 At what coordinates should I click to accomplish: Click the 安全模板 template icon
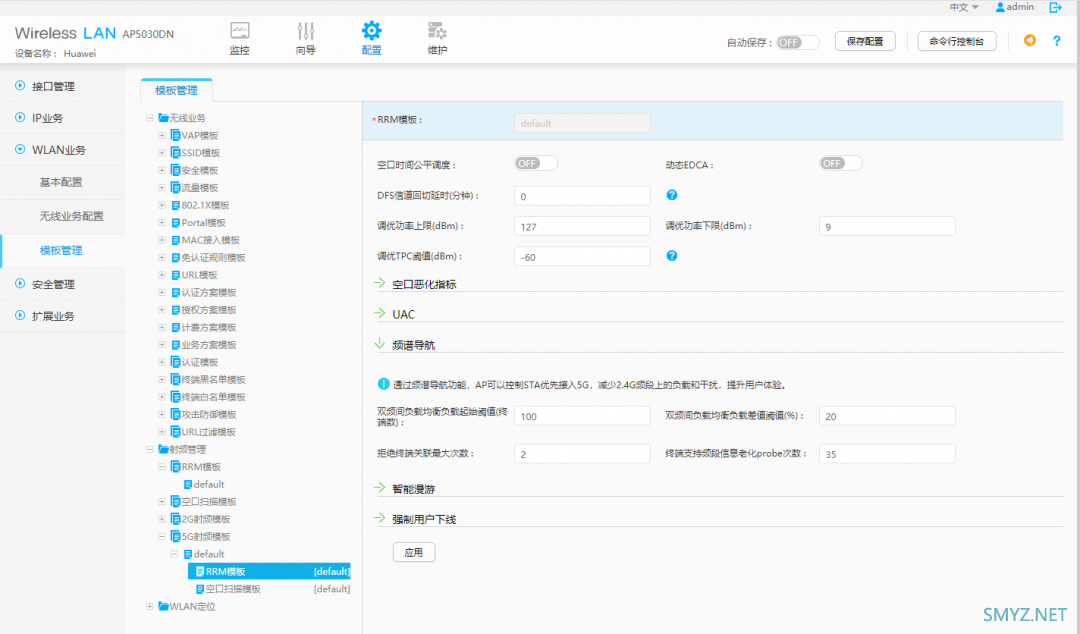click(176, 170)
